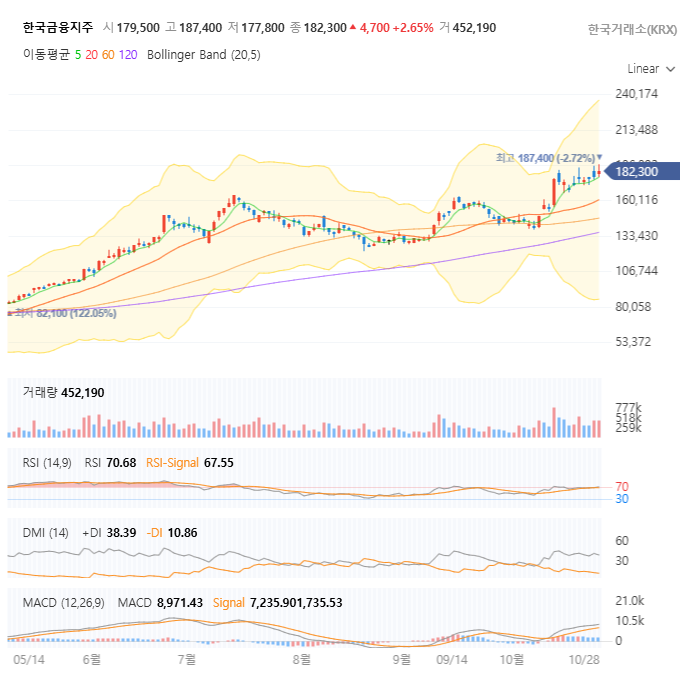
Task: Click the 이동평균 label
Action: 46,55
